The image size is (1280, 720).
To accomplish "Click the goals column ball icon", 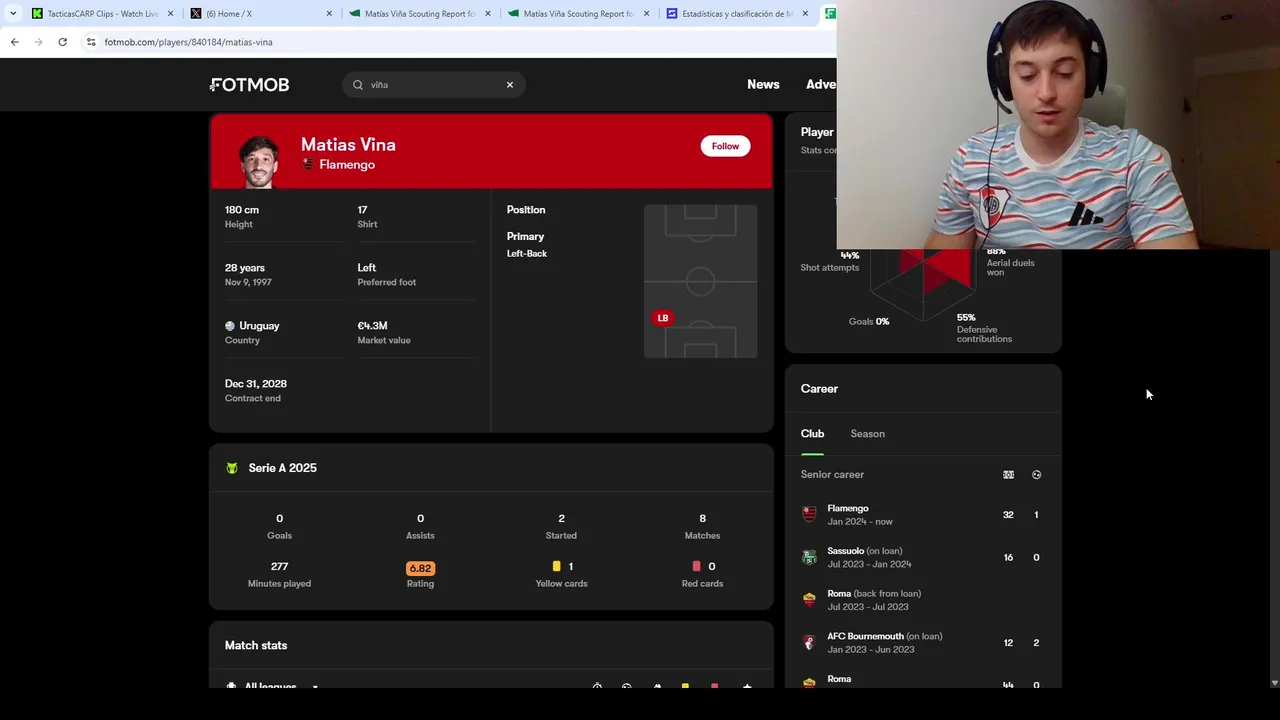I will [x=1036, y=475].
